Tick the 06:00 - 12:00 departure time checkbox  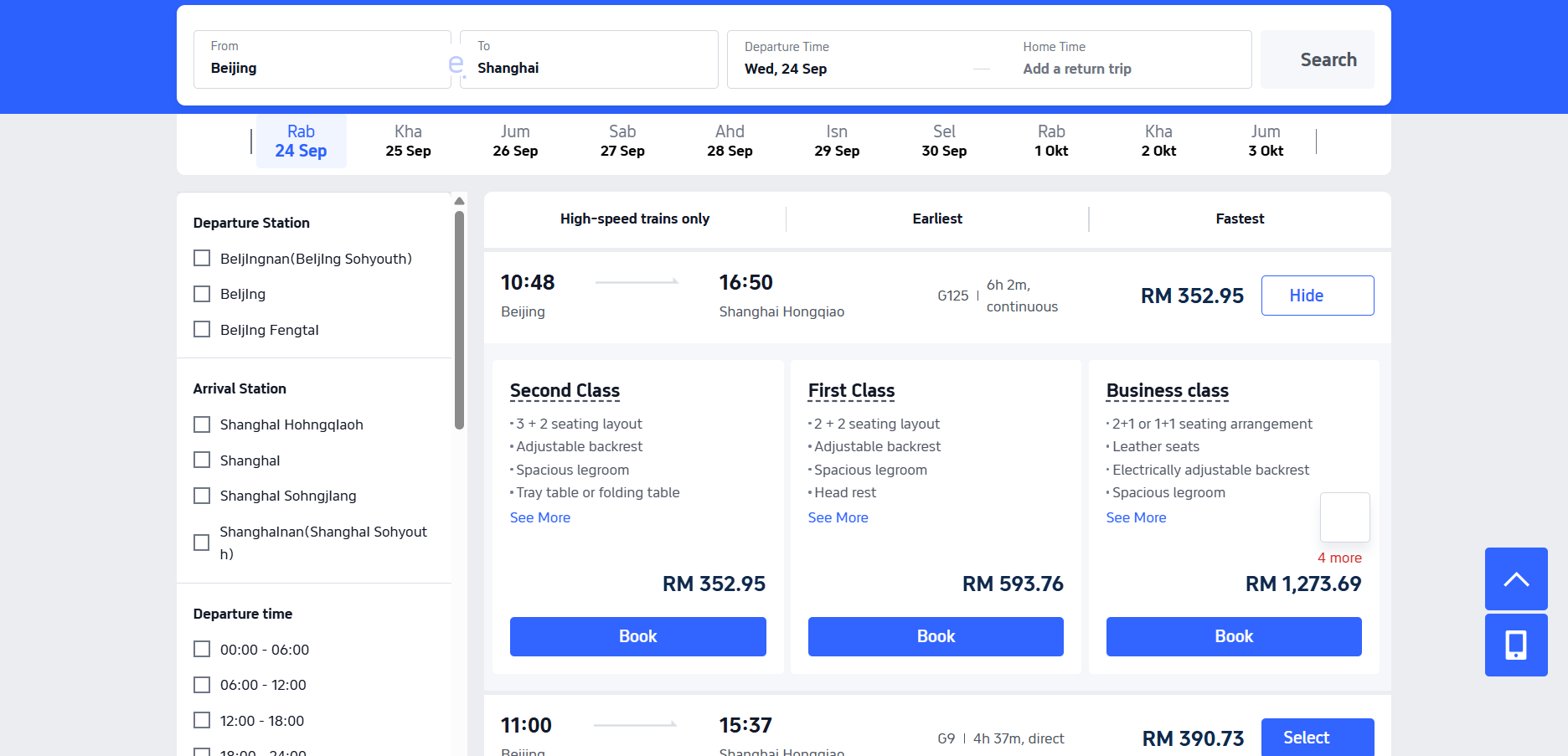(202, 685)
